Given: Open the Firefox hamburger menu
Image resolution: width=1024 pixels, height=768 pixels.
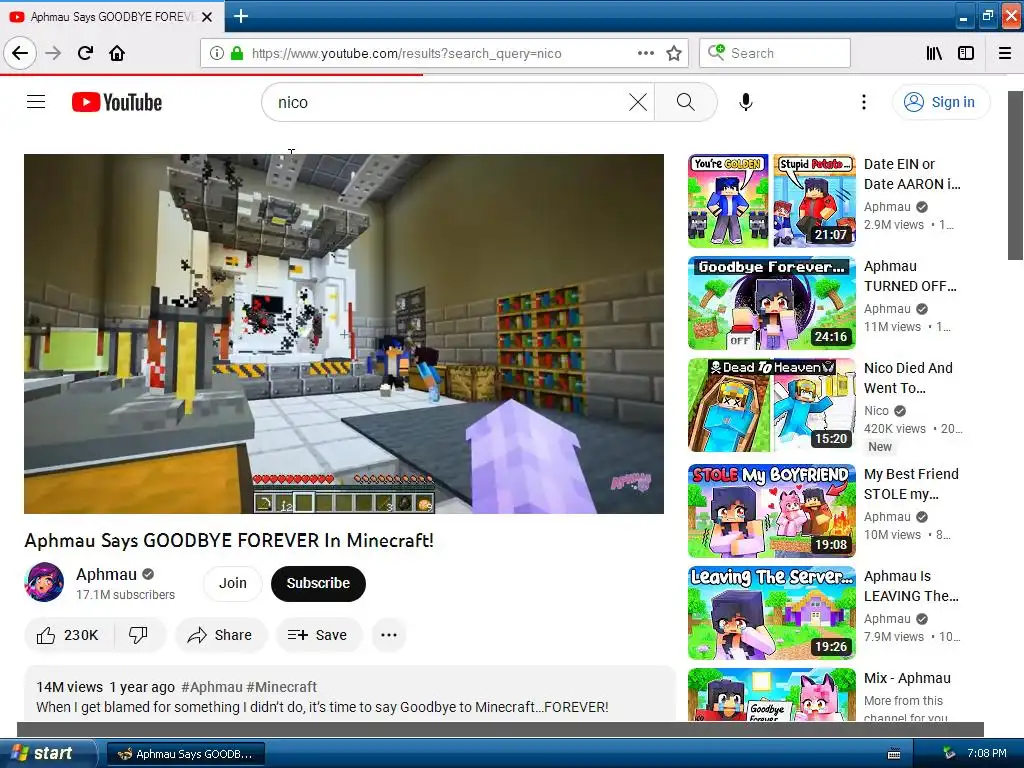Looking at the screenshot, I should click(x=1005, y=53).
